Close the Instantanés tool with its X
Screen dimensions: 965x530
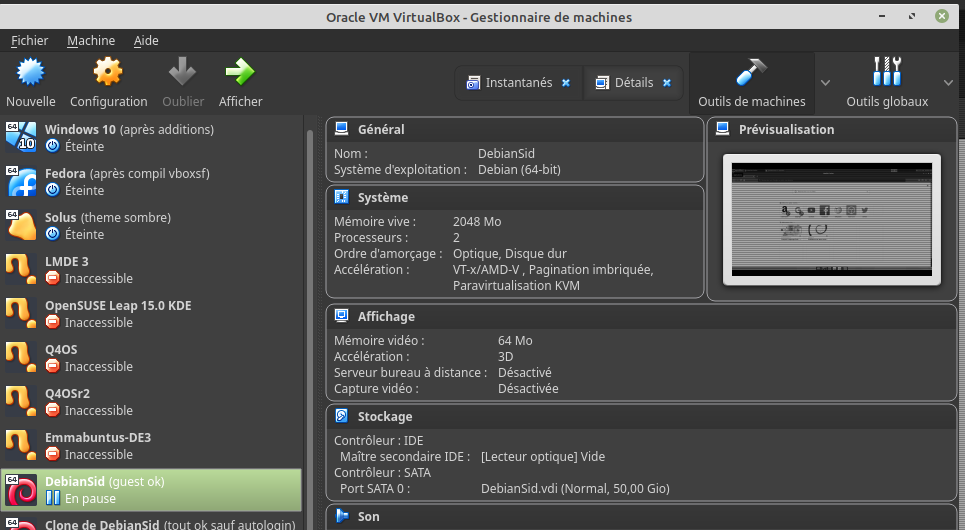tap(566, 82)
